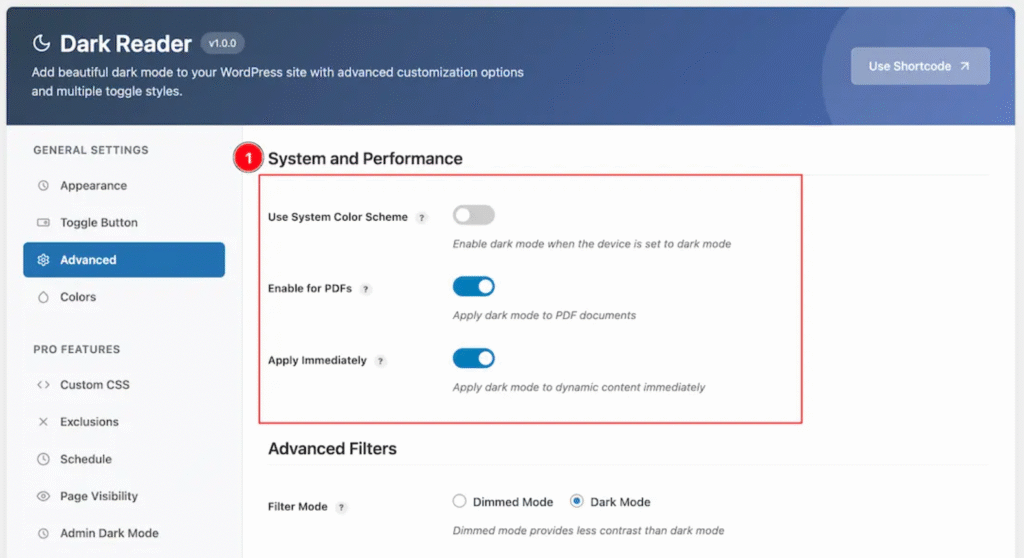
Task: Click the arrow icon in Use Shortcode button
Action: pos(965,66)
